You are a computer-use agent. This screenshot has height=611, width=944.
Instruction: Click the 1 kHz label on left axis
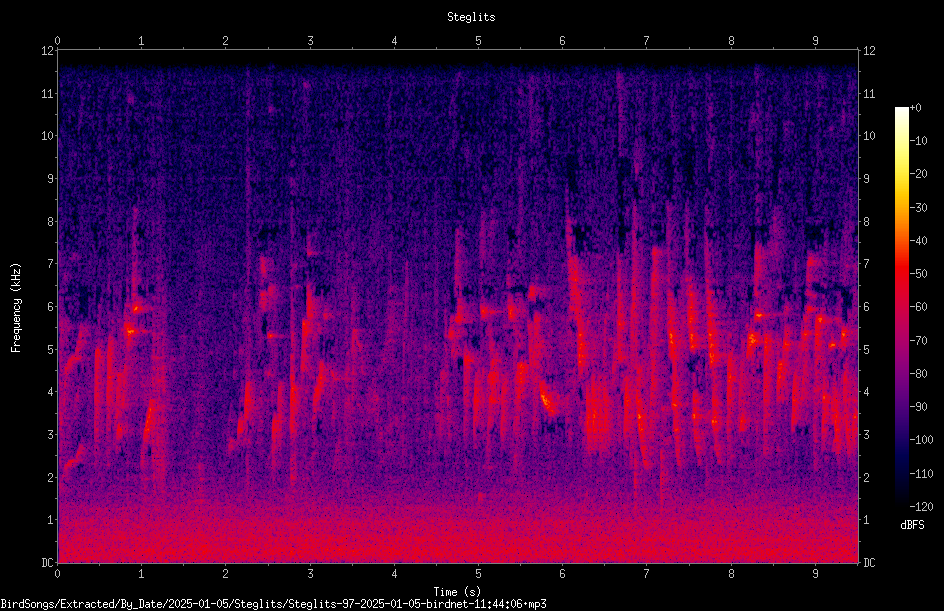click(51, 520)
